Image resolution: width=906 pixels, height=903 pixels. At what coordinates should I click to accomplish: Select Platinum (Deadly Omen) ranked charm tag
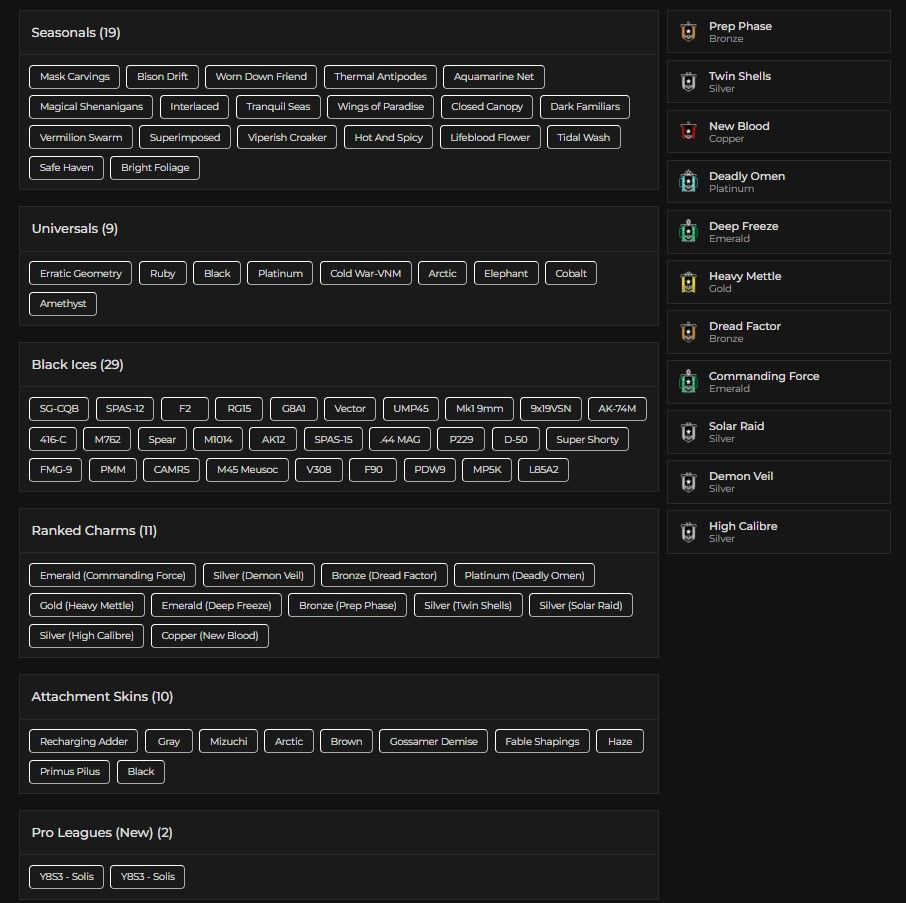coord(524,575)
